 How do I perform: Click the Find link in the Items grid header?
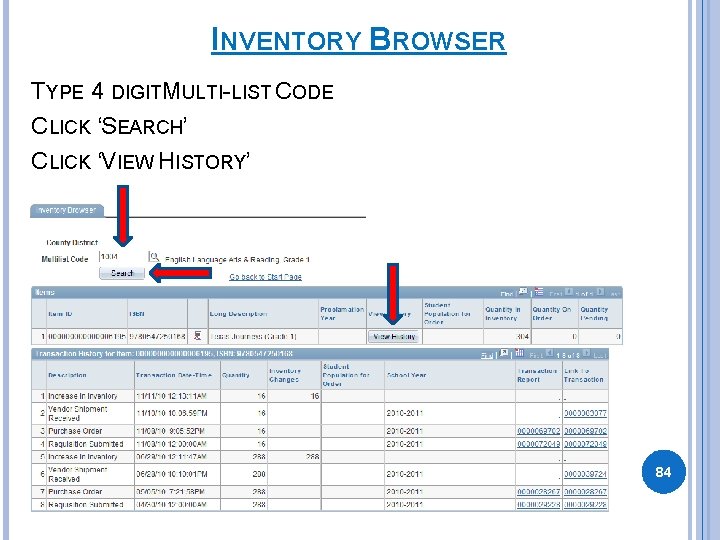click(506, 293)
